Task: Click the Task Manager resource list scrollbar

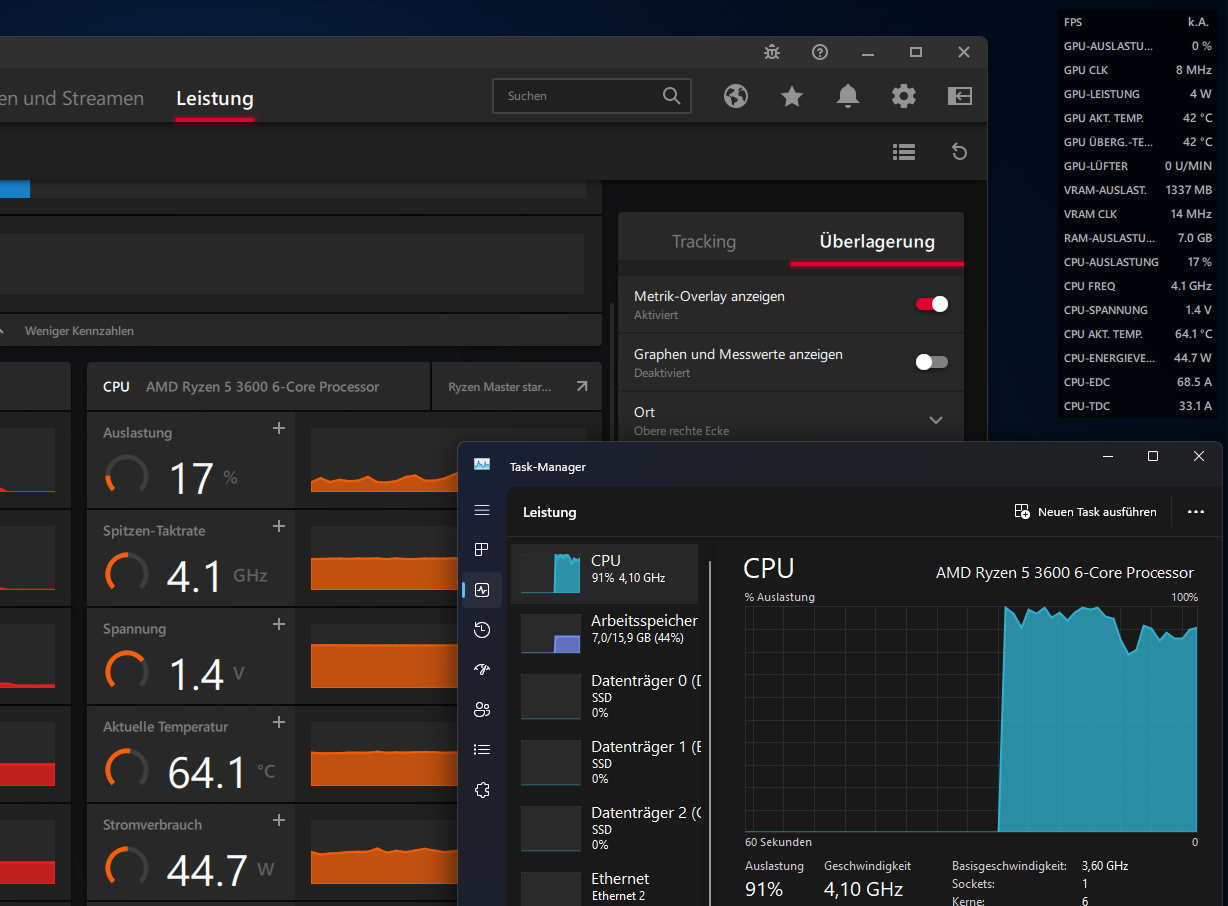Action: pos(710,733)
